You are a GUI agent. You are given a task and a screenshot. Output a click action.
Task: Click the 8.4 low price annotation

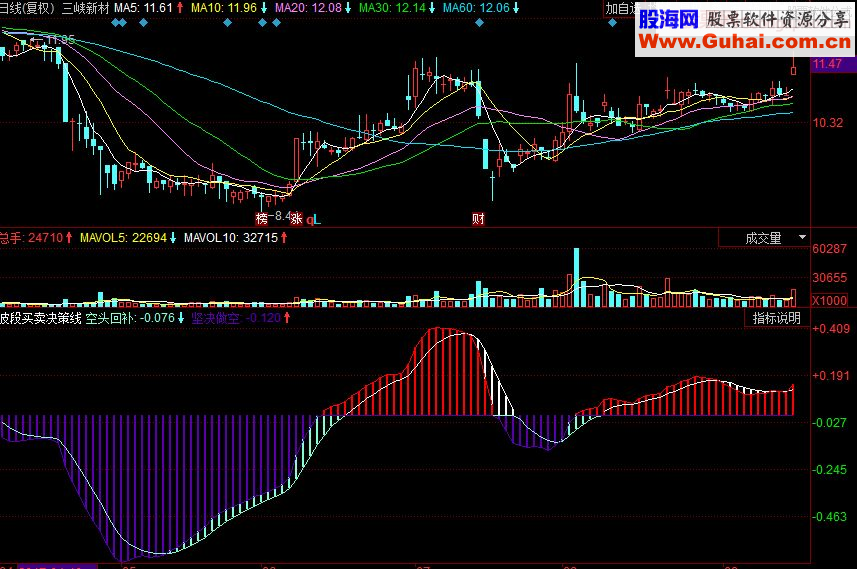pos(280,216)
